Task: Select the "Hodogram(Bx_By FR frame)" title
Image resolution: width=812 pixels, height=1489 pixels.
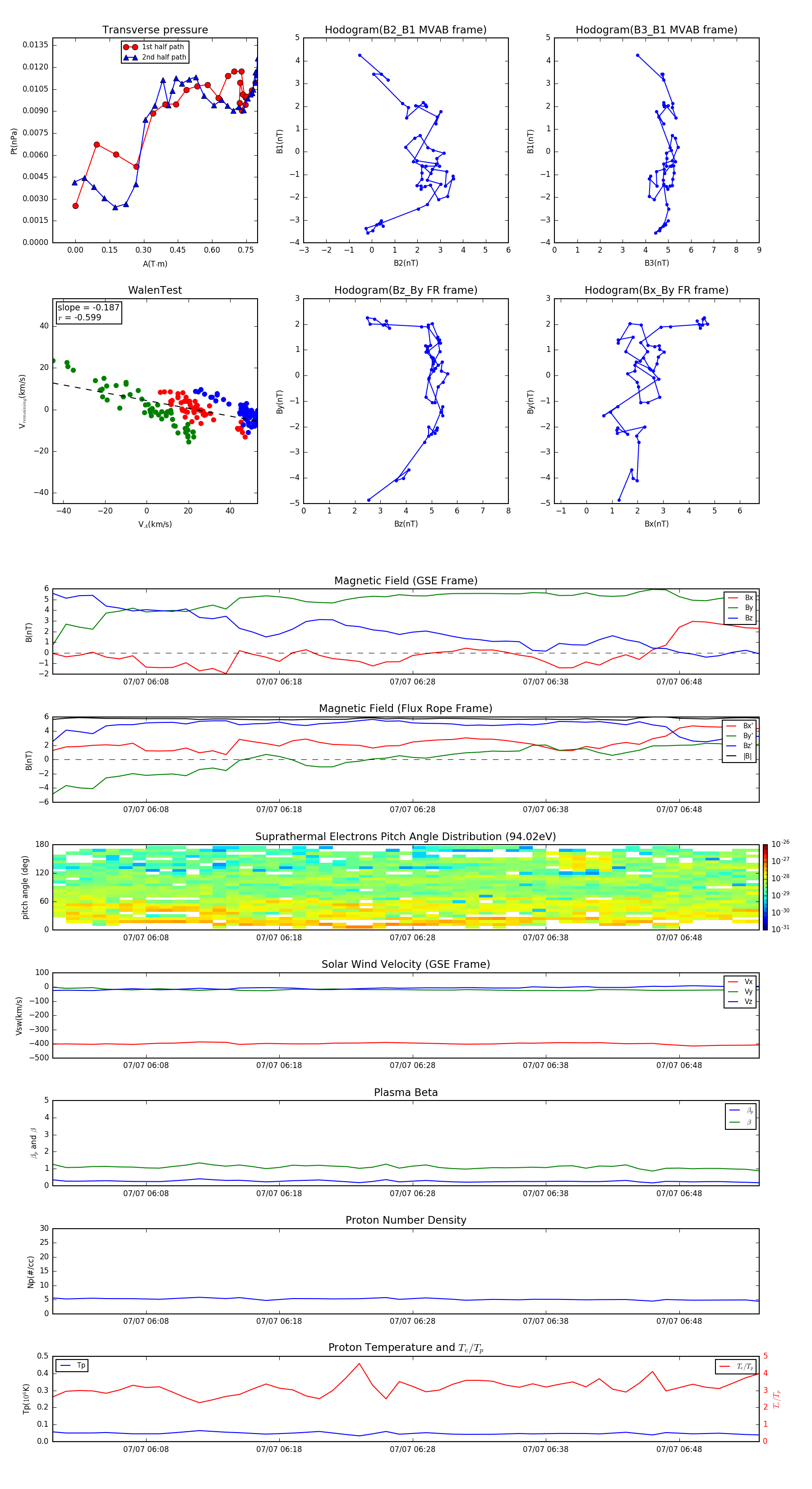Action: click(656, 290)
